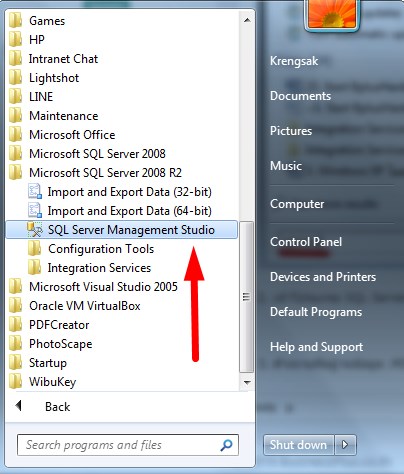This screenshot has height=474, width=404.
Task: Click the PhotoScape folder icon
Action: [x=15, y=344]
